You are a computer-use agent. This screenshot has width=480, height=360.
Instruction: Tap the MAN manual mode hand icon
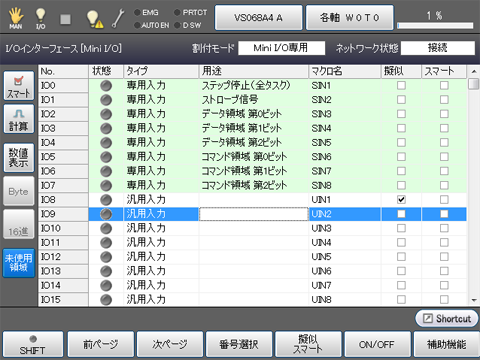coord(16,18)
